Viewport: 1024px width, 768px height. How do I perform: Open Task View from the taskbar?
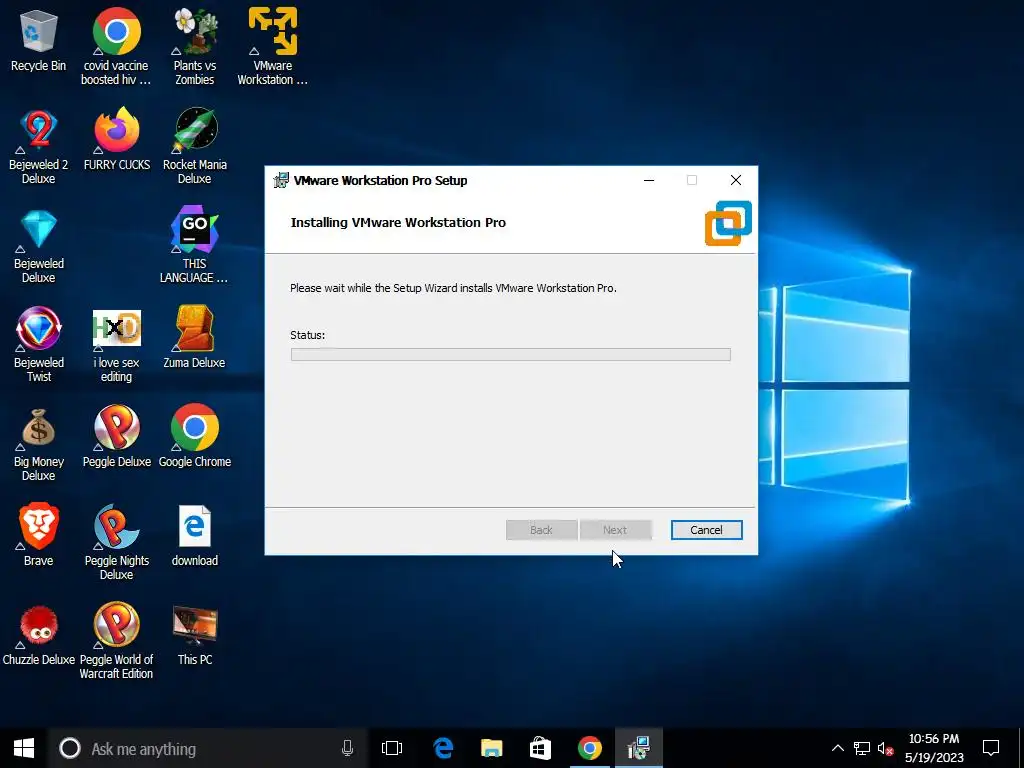tap(392, 748)
